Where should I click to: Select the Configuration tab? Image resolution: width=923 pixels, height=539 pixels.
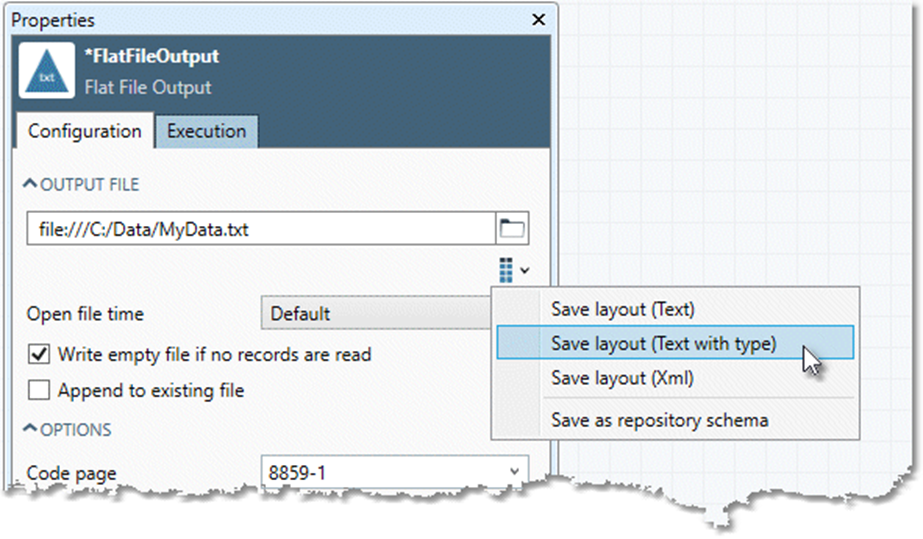(x=85, y=131)
